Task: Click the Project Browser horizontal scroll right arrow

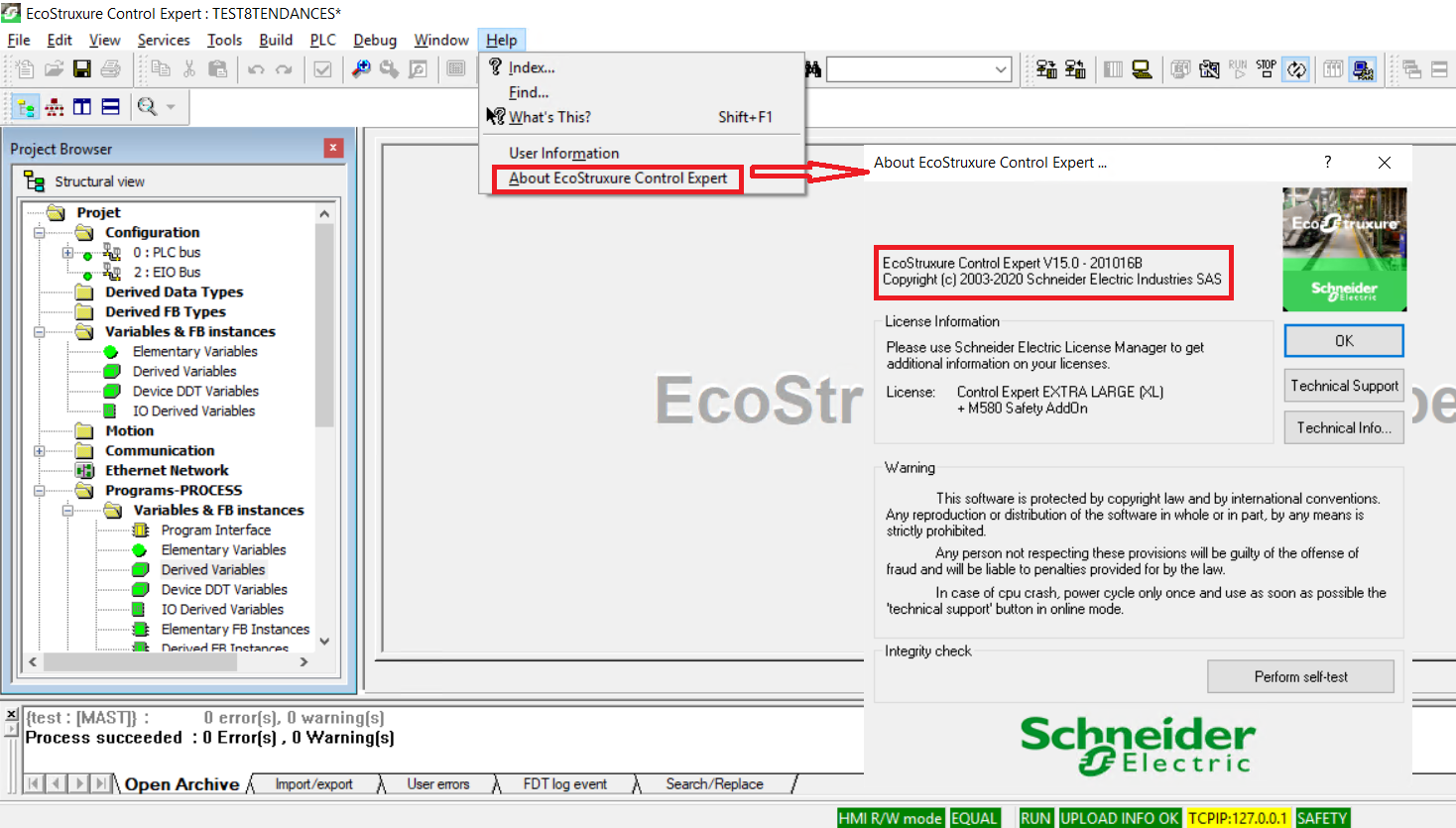Action: (x=303, y=661)
